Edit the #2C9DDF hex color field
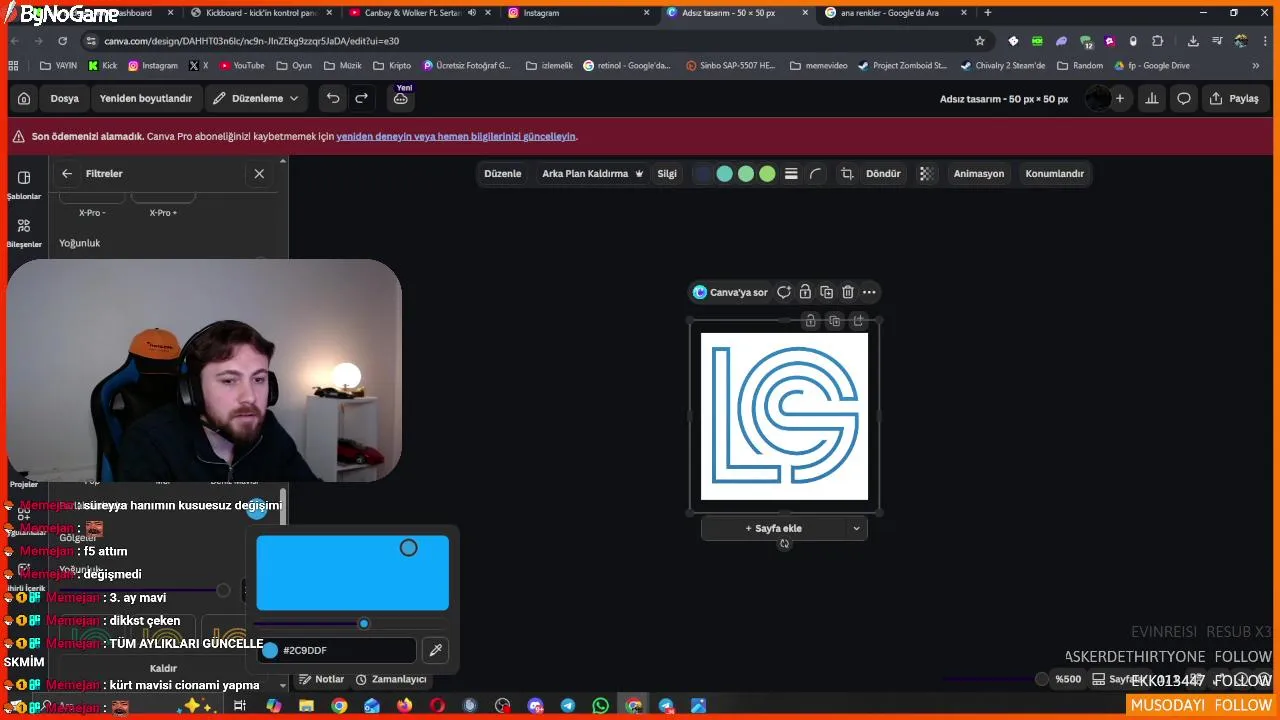This screenshot has width=1280, height=720. point(337,650)
